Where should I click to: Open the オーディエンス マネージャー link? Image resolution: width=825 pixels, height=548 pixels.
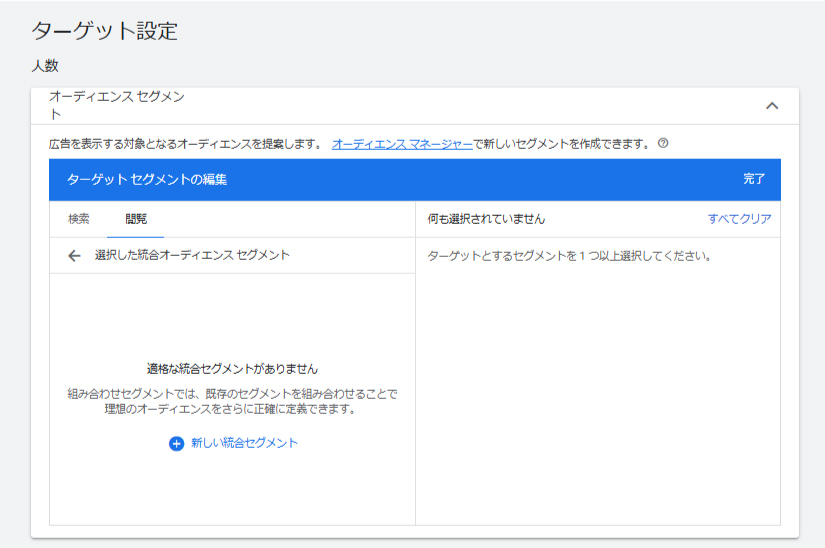tap(402, 144)
